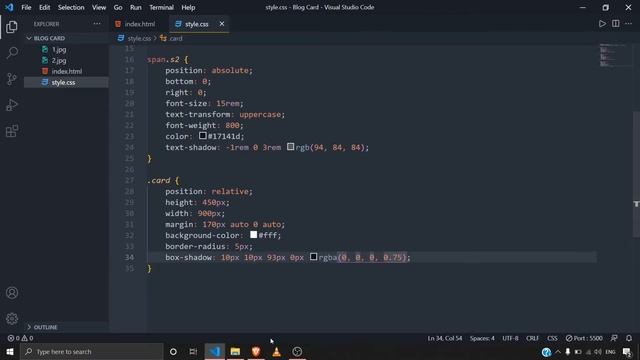Click Ln 34, Col 54 status item
The height and width of the screenshot is (360, 640).
pos(444,338)
